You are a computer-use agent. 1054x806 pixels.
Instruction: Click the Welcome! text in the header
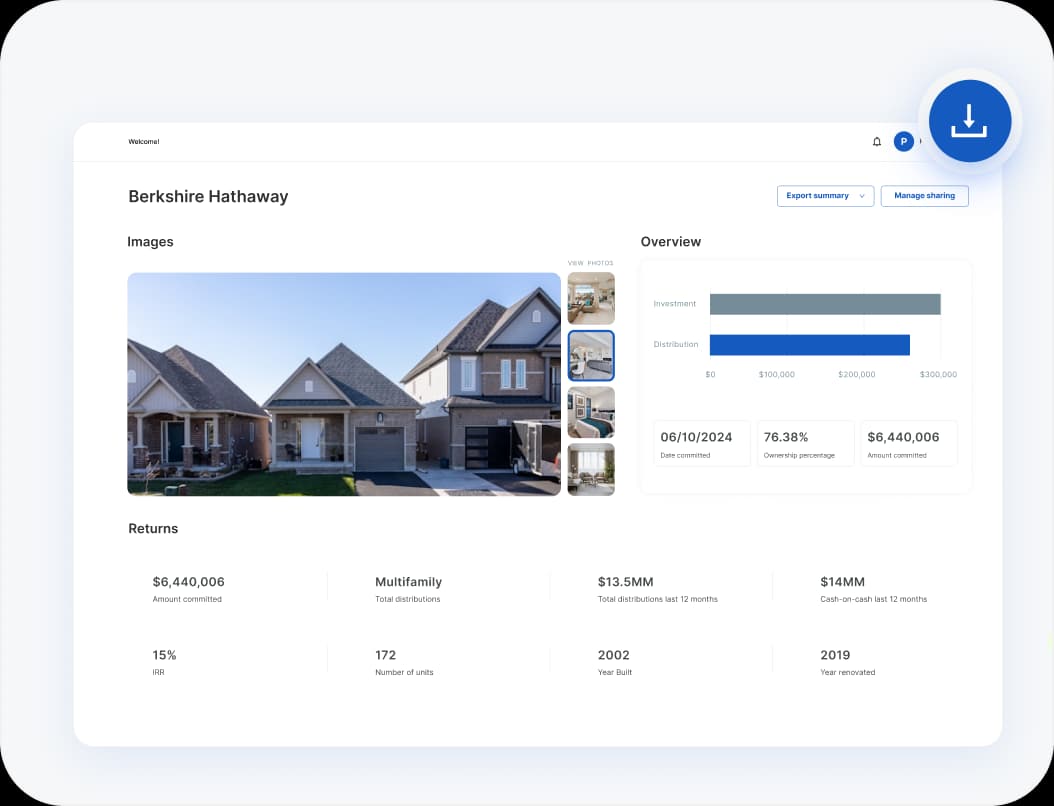[x=143, y=142]
